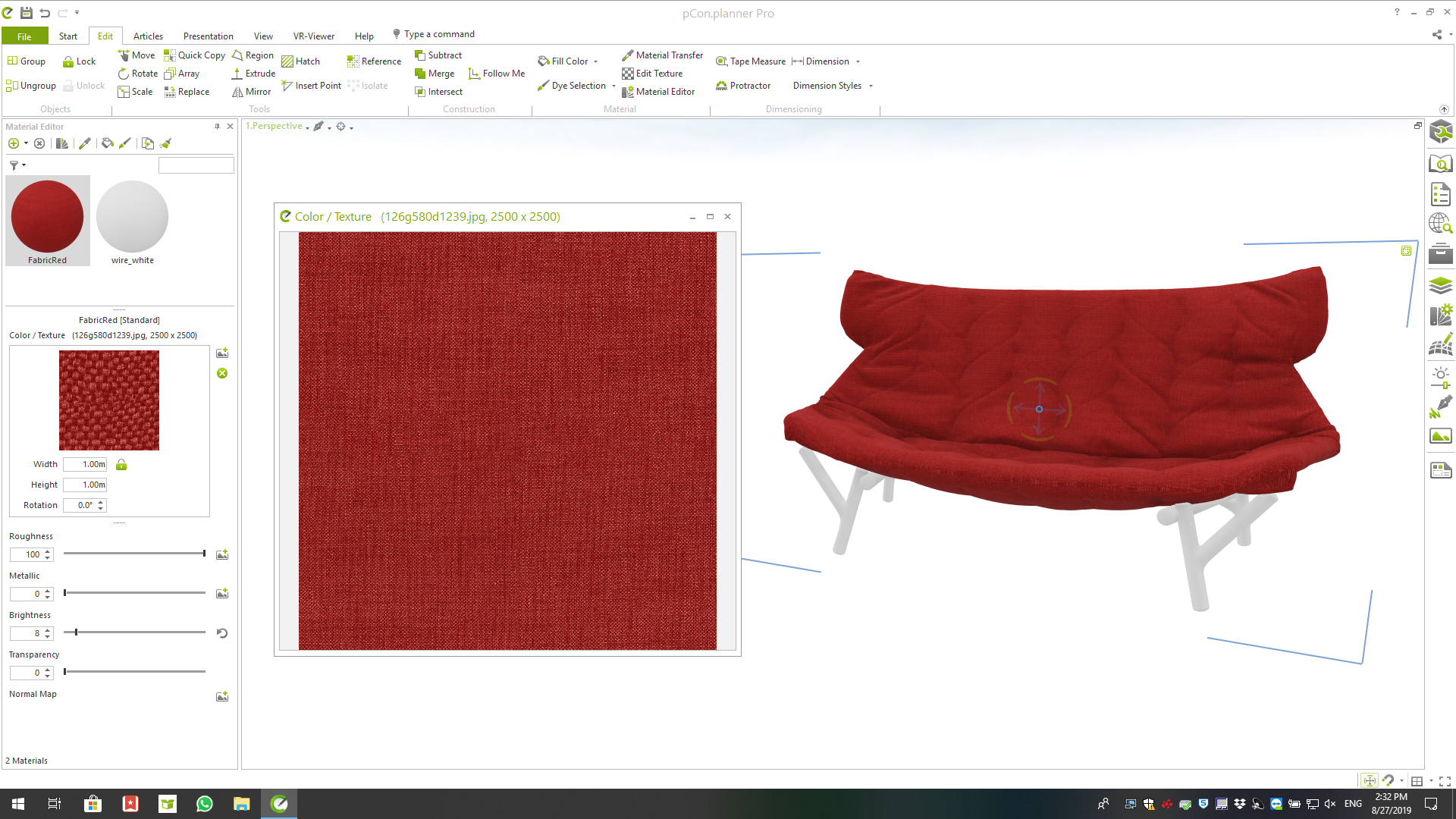This screenshot has height=819, width=1456.
Task: Select the Rotate tool
Action: coord(138,73)
